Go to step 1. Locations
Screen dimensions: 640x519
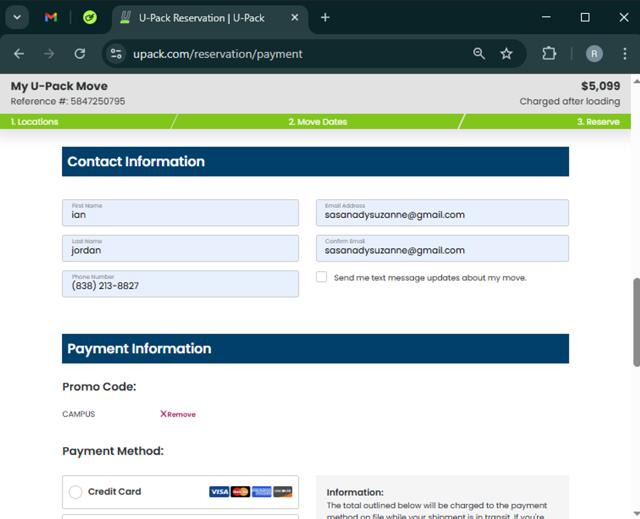[x=34, y=122]
